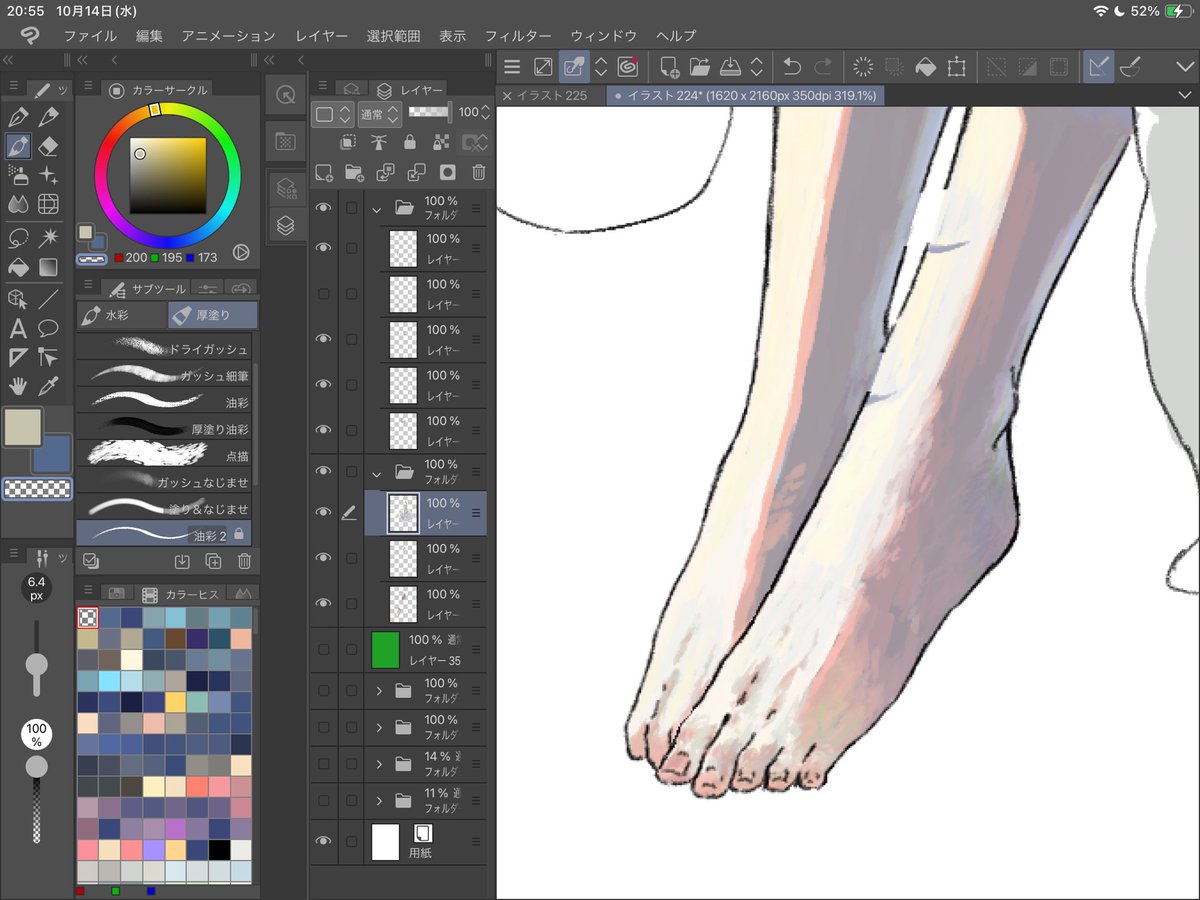The image size is (1200, 900).
Task: Click the brush size slider handle
Action: tap(37, 664)
